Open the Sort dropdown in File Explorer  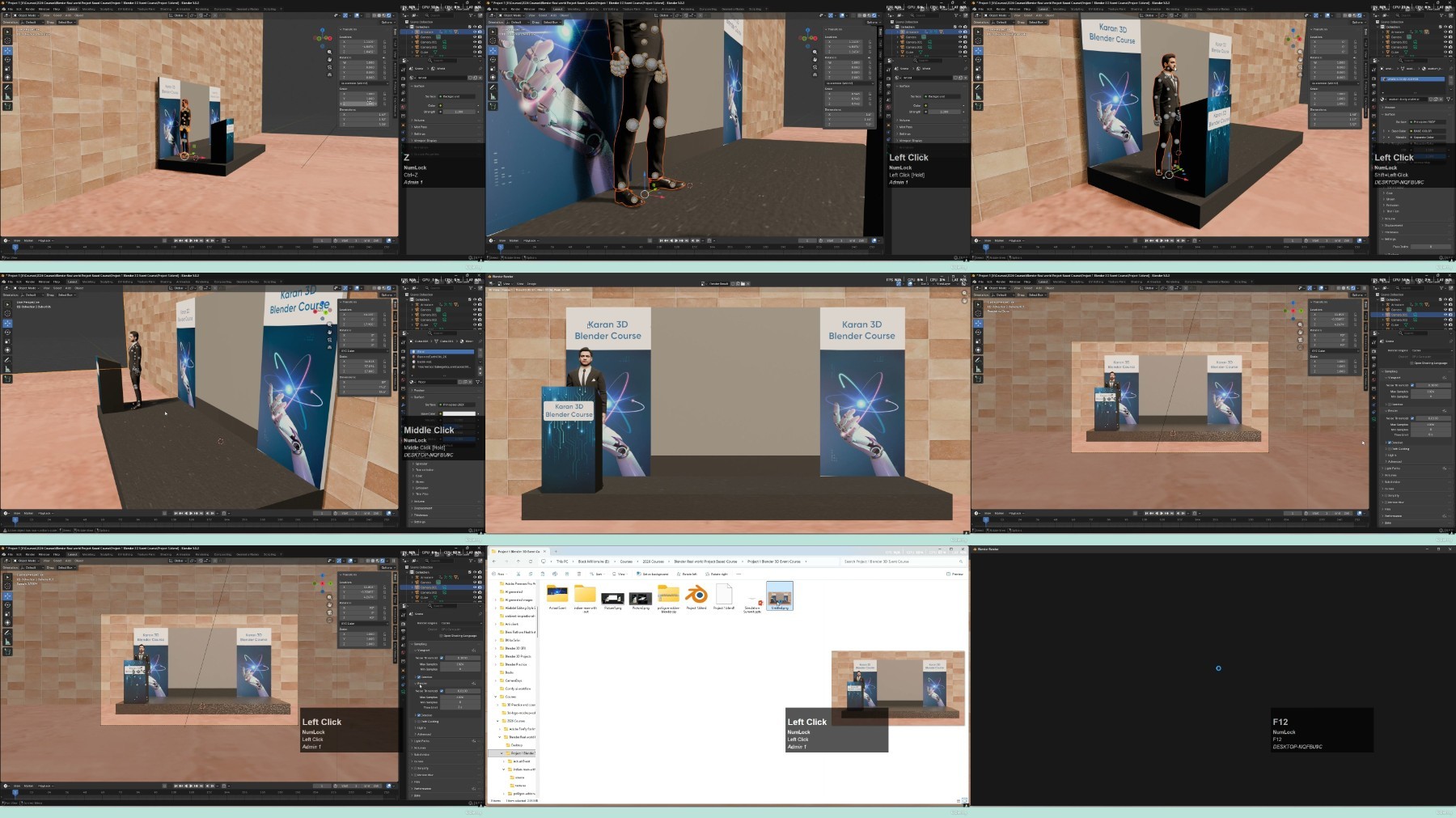point(599,574)
